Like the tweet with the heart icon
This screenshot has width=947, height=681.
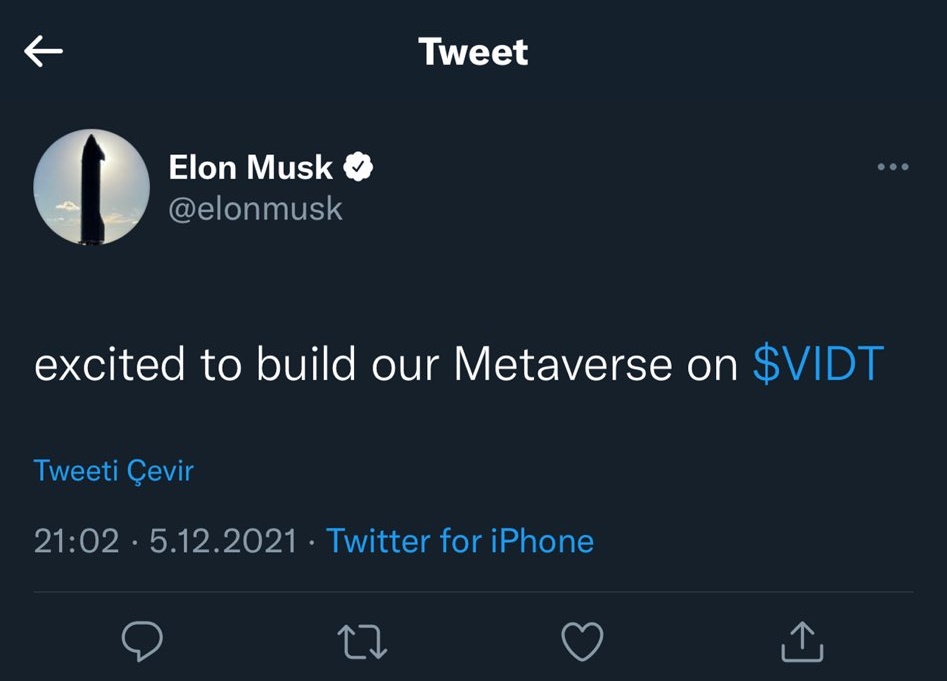pos(582,641)
